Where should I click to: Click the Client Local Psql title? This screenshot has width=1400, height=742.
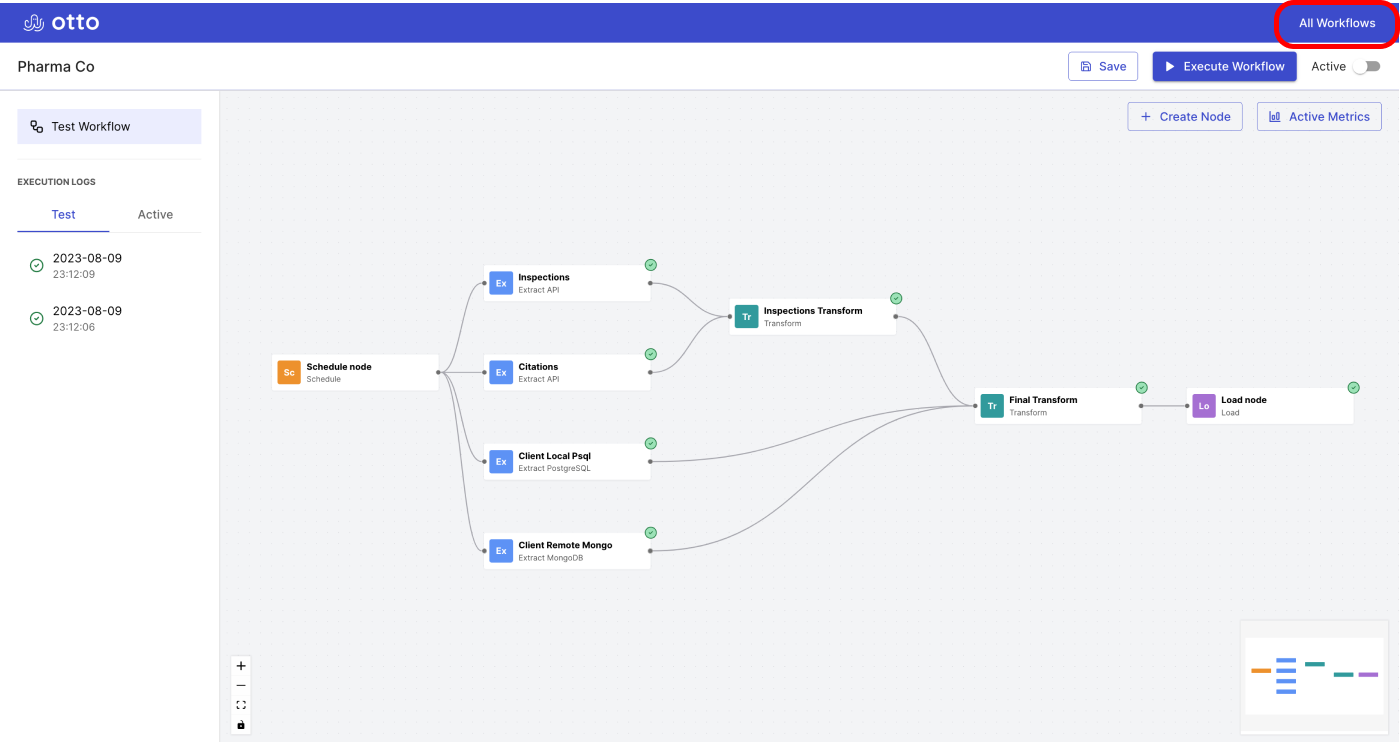pos(554,456)
